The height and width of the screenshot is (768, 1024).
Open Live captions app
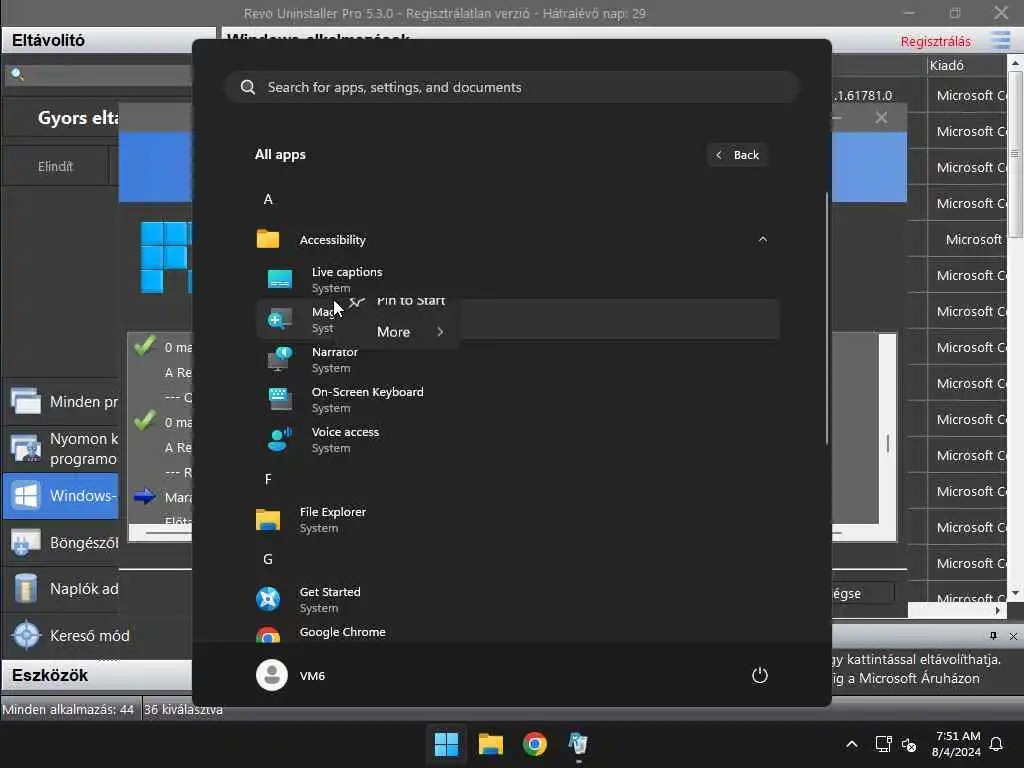(517, 280)
